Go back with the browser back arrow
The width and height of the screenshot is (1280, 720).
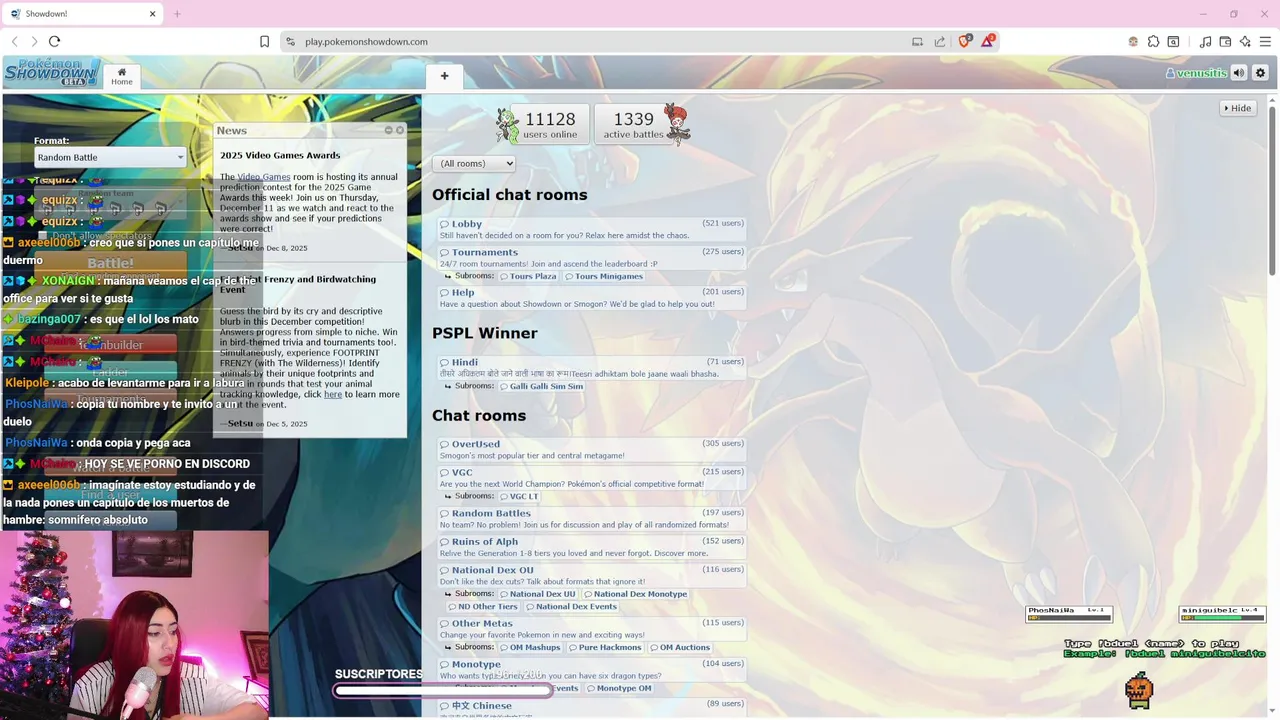click(14, 41)
